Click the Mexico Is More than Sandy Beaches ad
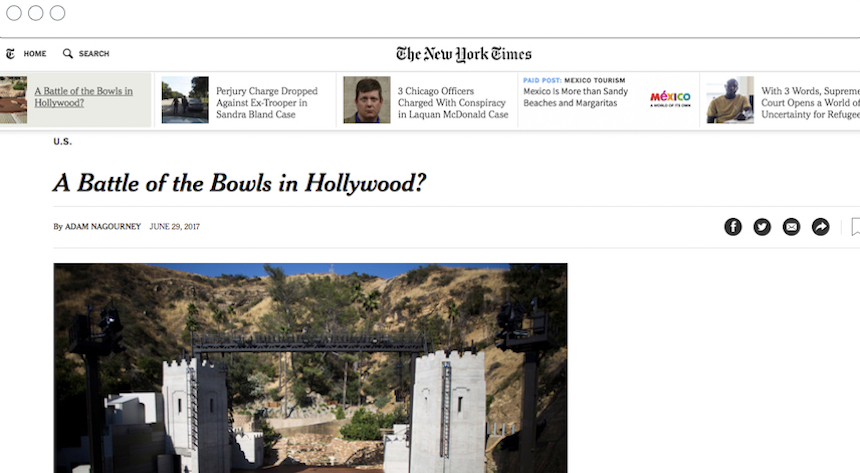 tap(575, 97)
